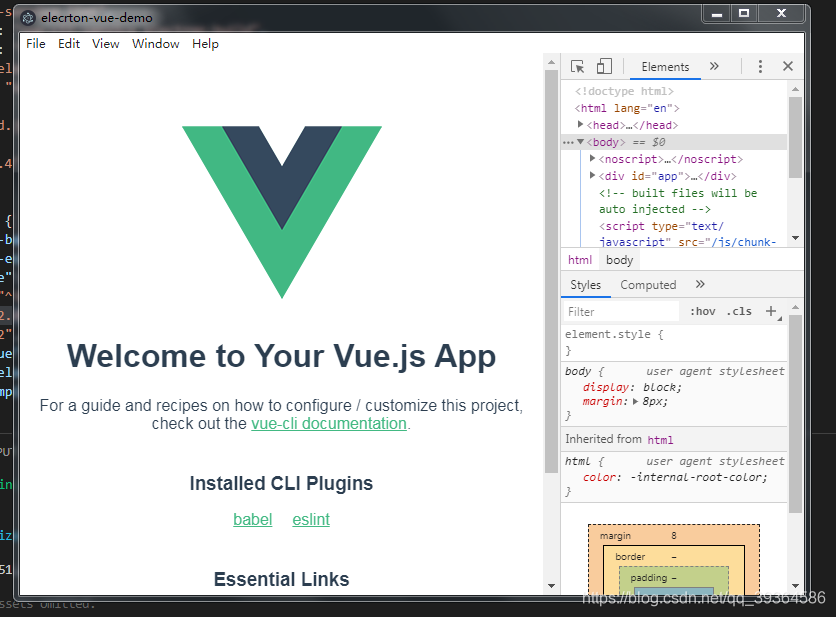836x617 pixels.
Task: Activate the inspect element picker icon
Action: [x=577, y=67]
